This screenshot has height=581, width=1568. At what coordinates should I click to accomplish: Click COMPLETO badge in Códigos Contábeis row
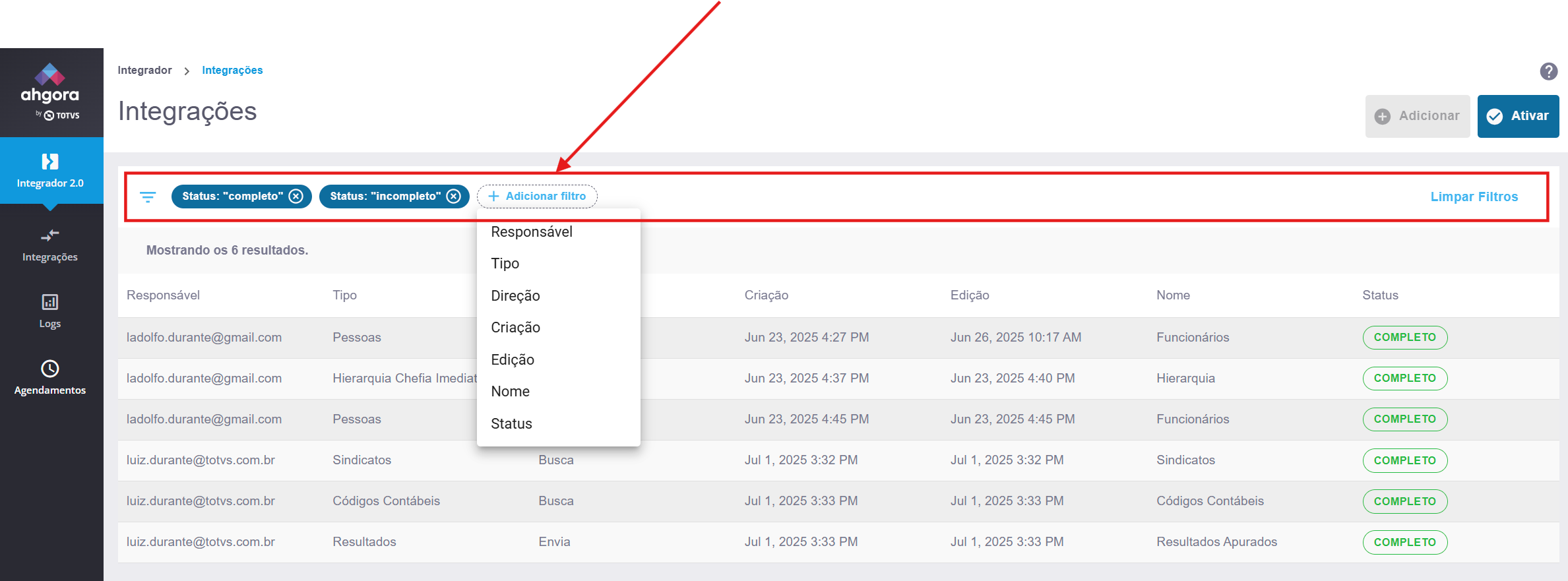pos(1405,501)
